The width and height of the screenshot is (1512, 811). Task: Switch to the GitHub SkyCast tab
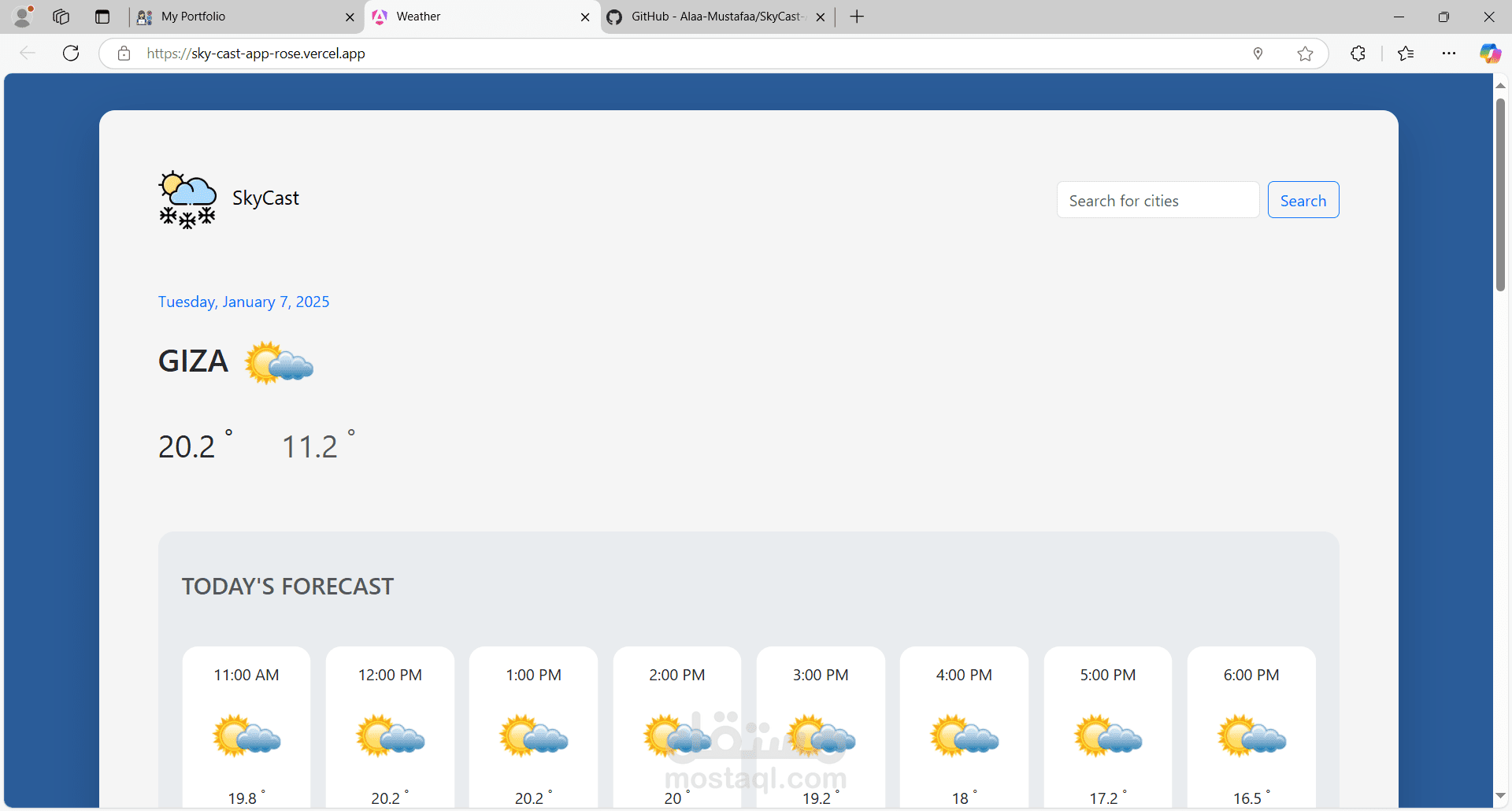pyautogui.click(x=717, y=17)
